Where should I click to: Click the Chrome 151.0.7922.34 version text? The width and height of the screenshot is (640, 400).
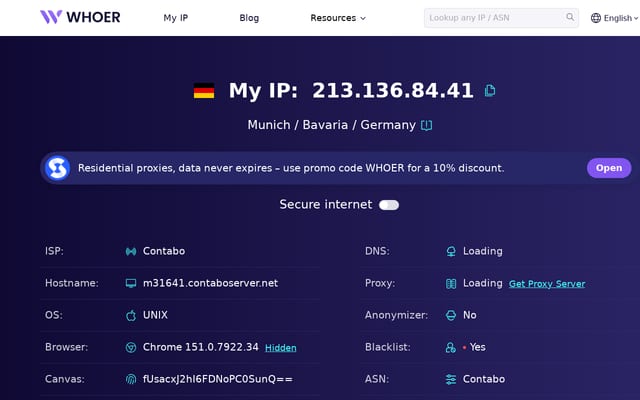200,347
